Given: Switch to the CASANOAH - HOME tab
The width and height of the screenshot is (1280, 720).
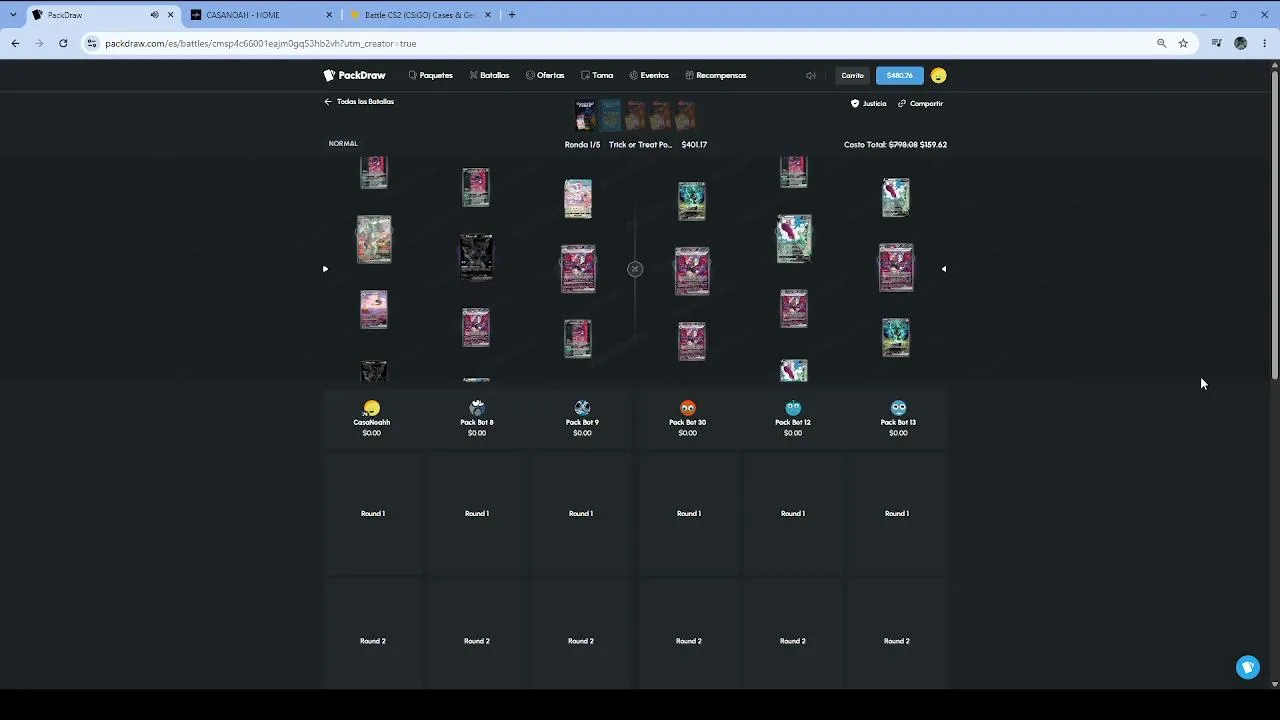Looking at the screenshot, I should pos(260,15).
